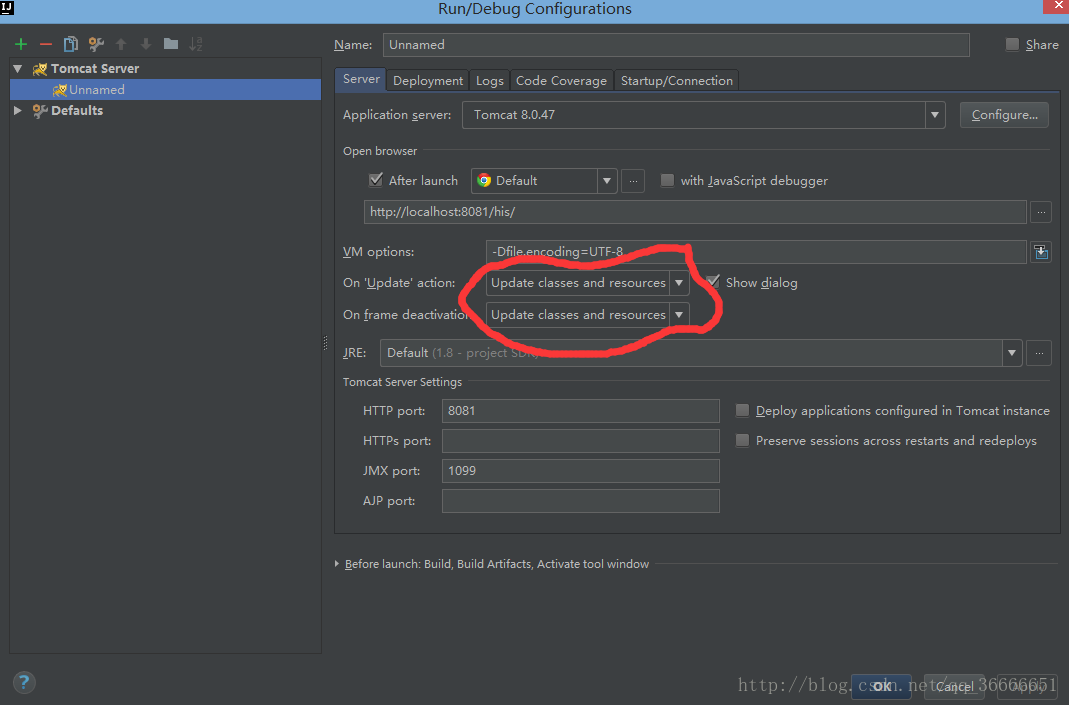Click the VM options input field
This screenshot has height=705, width=1069.
pyautogui.click(x=756, y=252)
